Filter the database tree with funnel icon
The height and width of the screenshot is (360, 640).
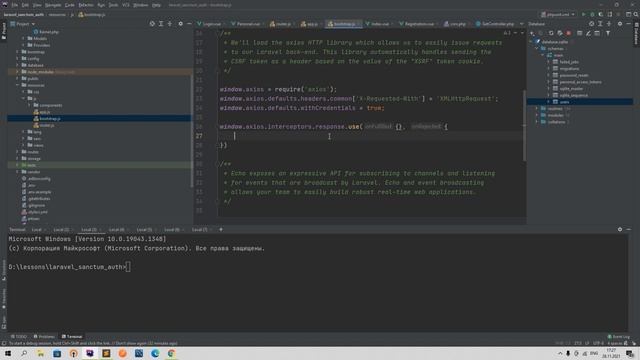click(x=608, y=33)
